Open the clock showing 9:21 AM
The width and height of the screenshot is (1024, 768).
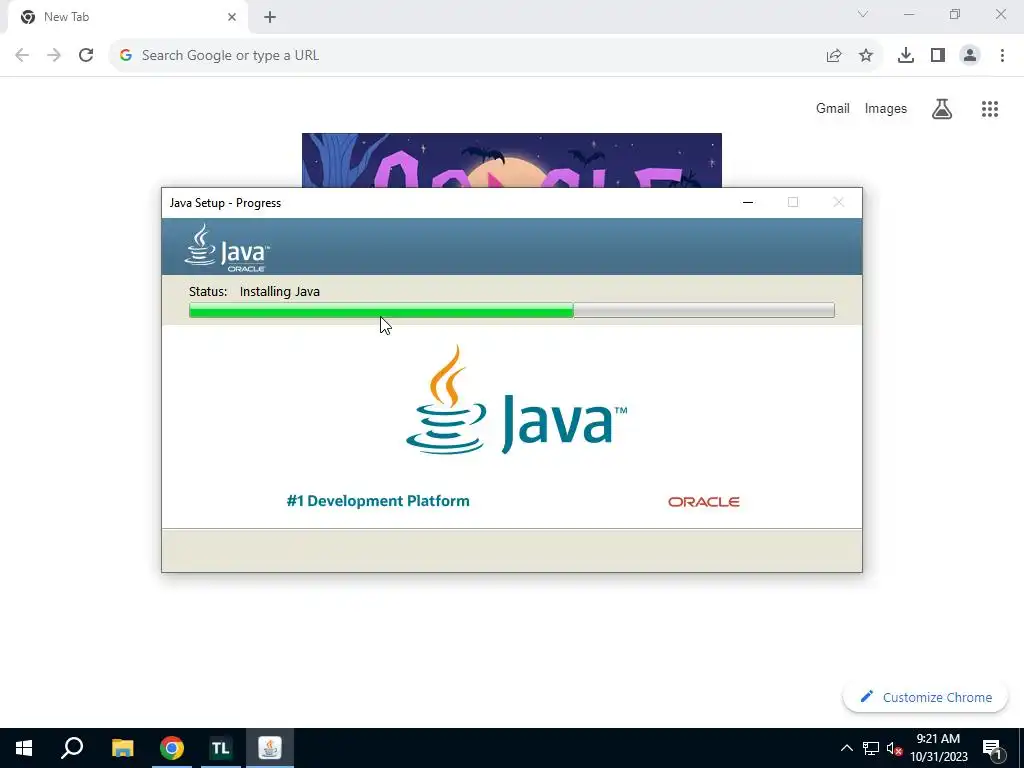[x=938, y=748]
